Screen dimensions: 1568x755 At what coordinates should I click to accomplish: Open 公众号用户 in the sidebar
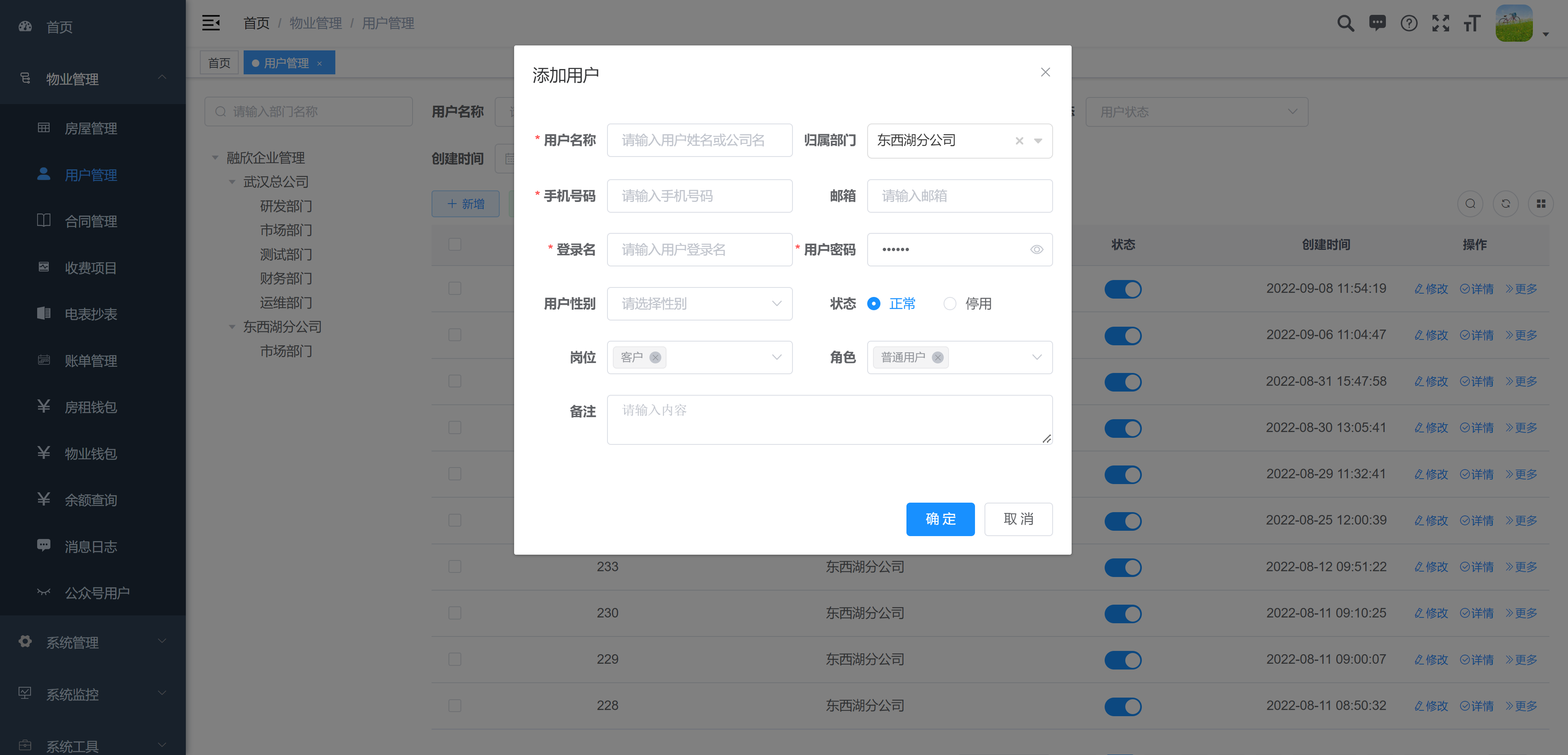(93, 592)
